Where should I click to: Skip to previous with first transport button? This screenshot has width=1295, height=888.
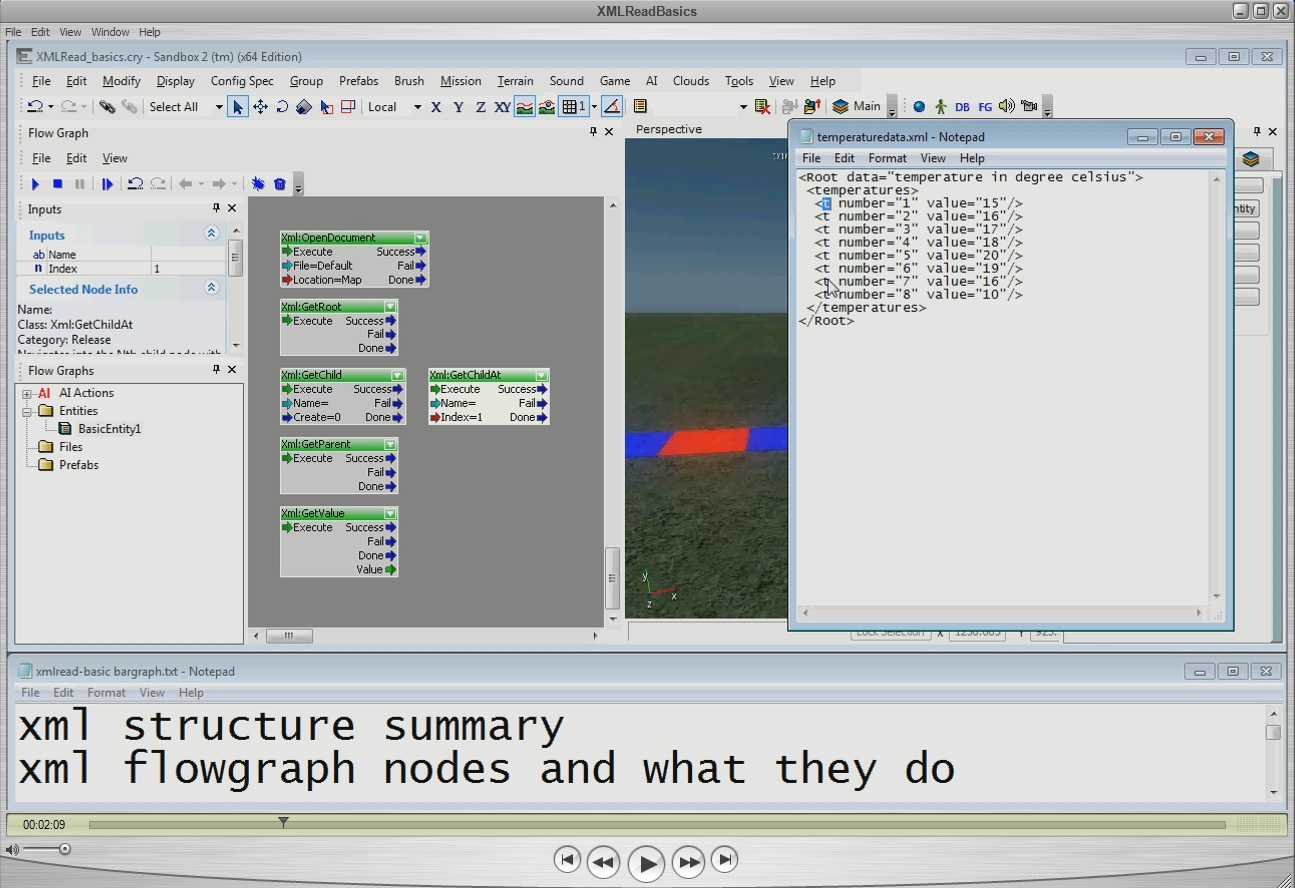(x=567, y=859)
